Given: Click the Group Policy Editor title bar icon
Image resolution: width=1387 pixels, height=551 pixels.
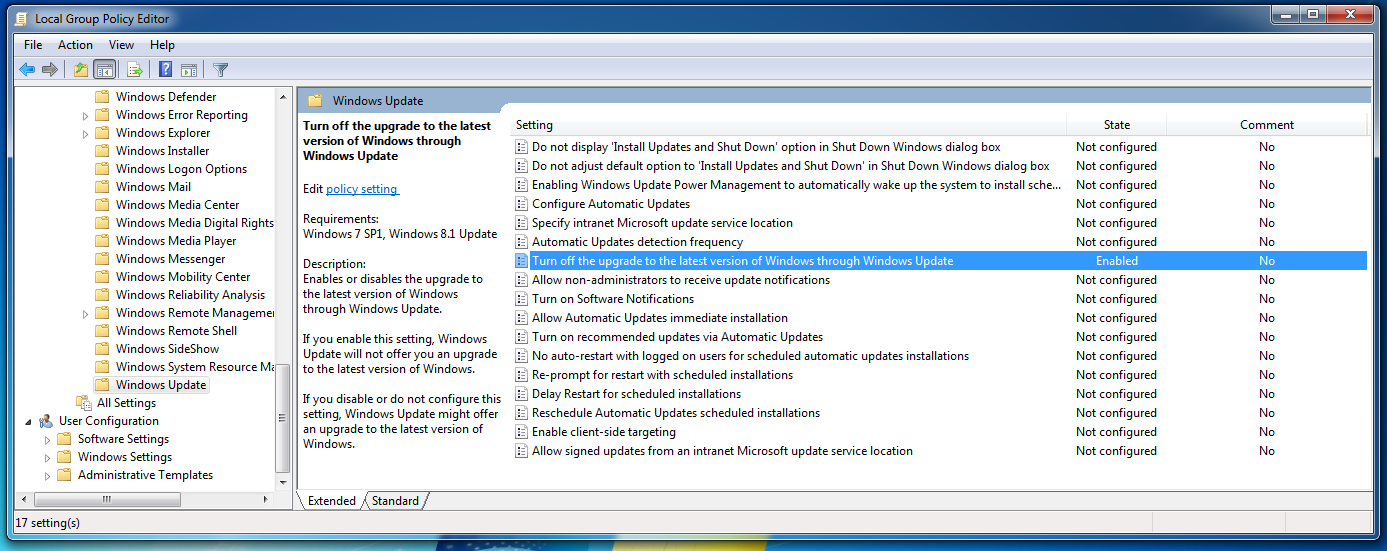Looking at the screenshot, I should 23,18.
